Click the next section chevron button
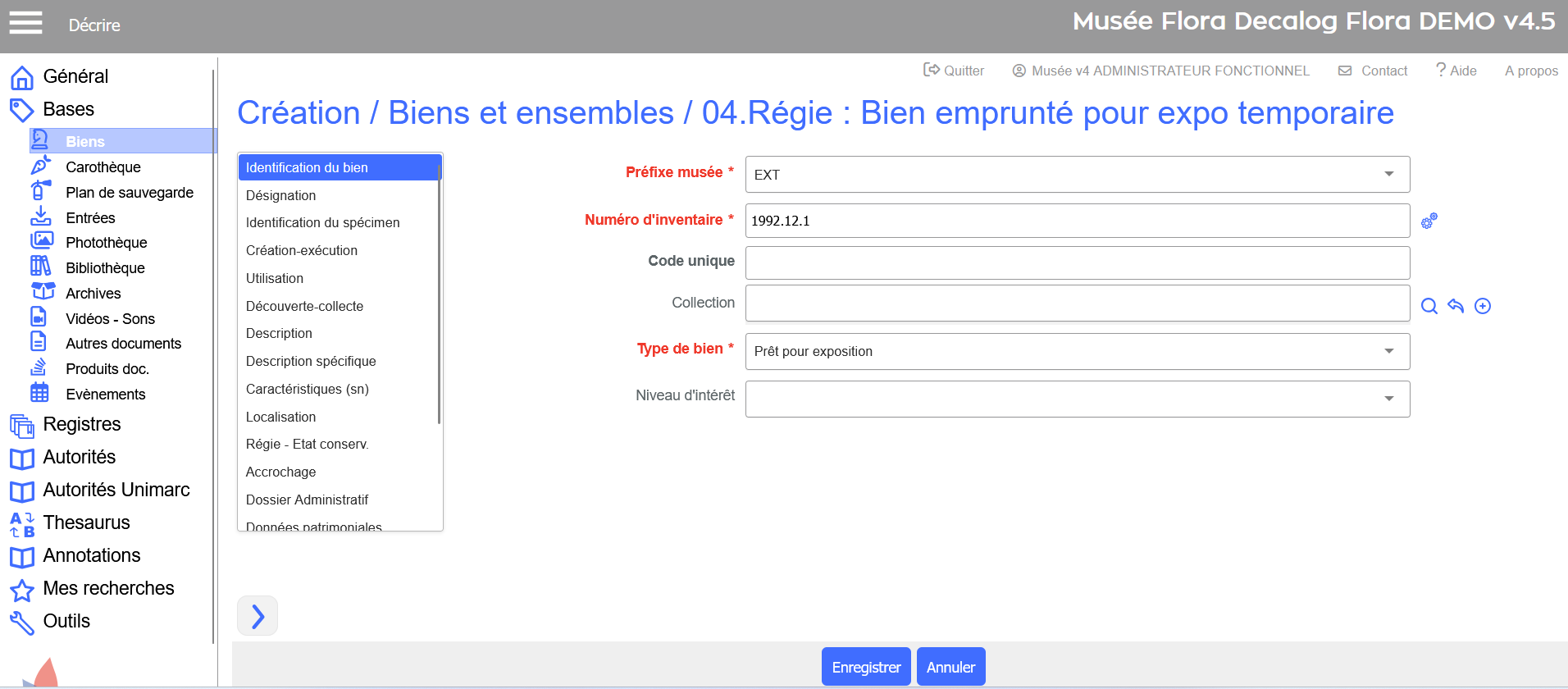Screen dimensions: 1568x689 (258, 616)
